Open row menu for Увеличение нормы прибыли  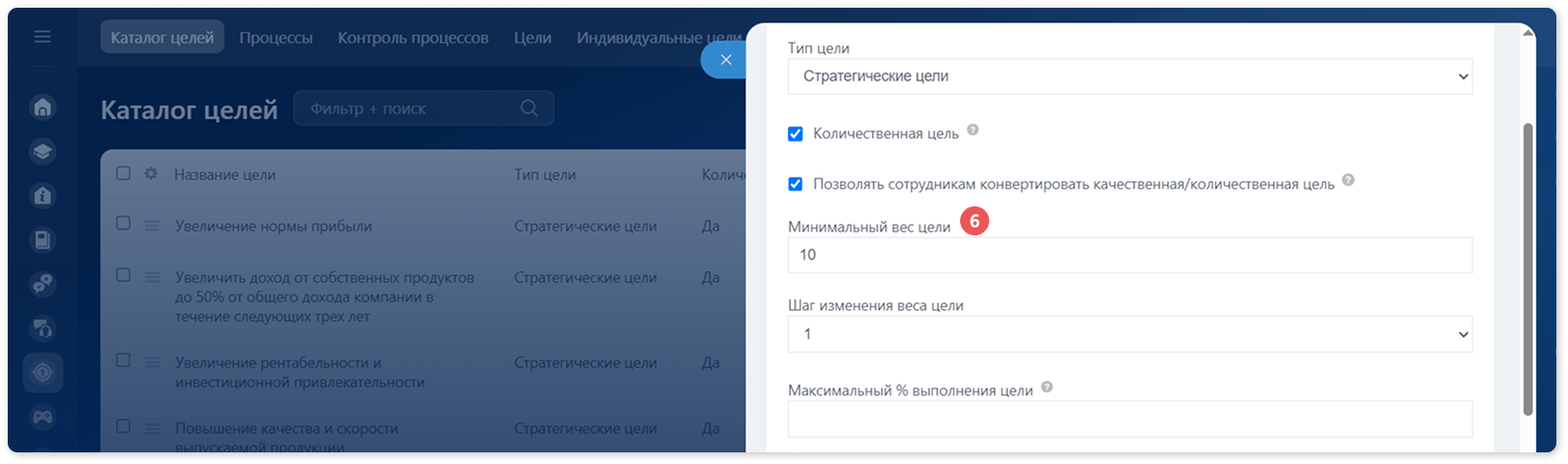tap(152, 226)
